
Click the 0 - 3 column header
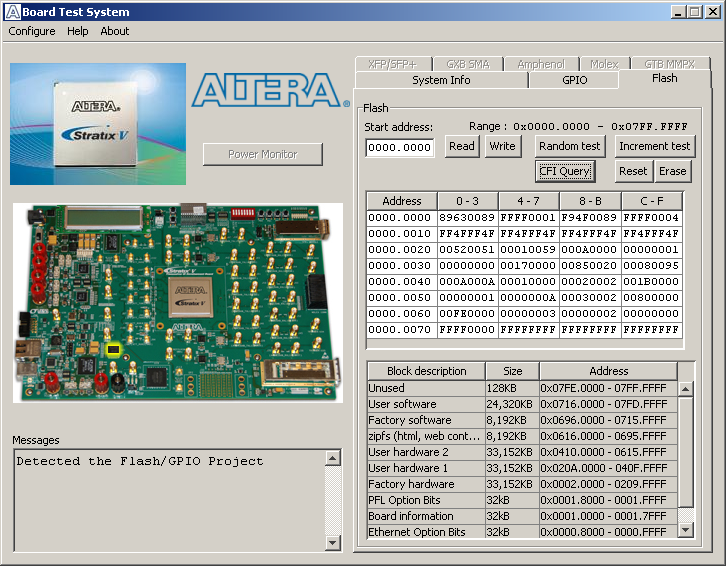[468, 201]
